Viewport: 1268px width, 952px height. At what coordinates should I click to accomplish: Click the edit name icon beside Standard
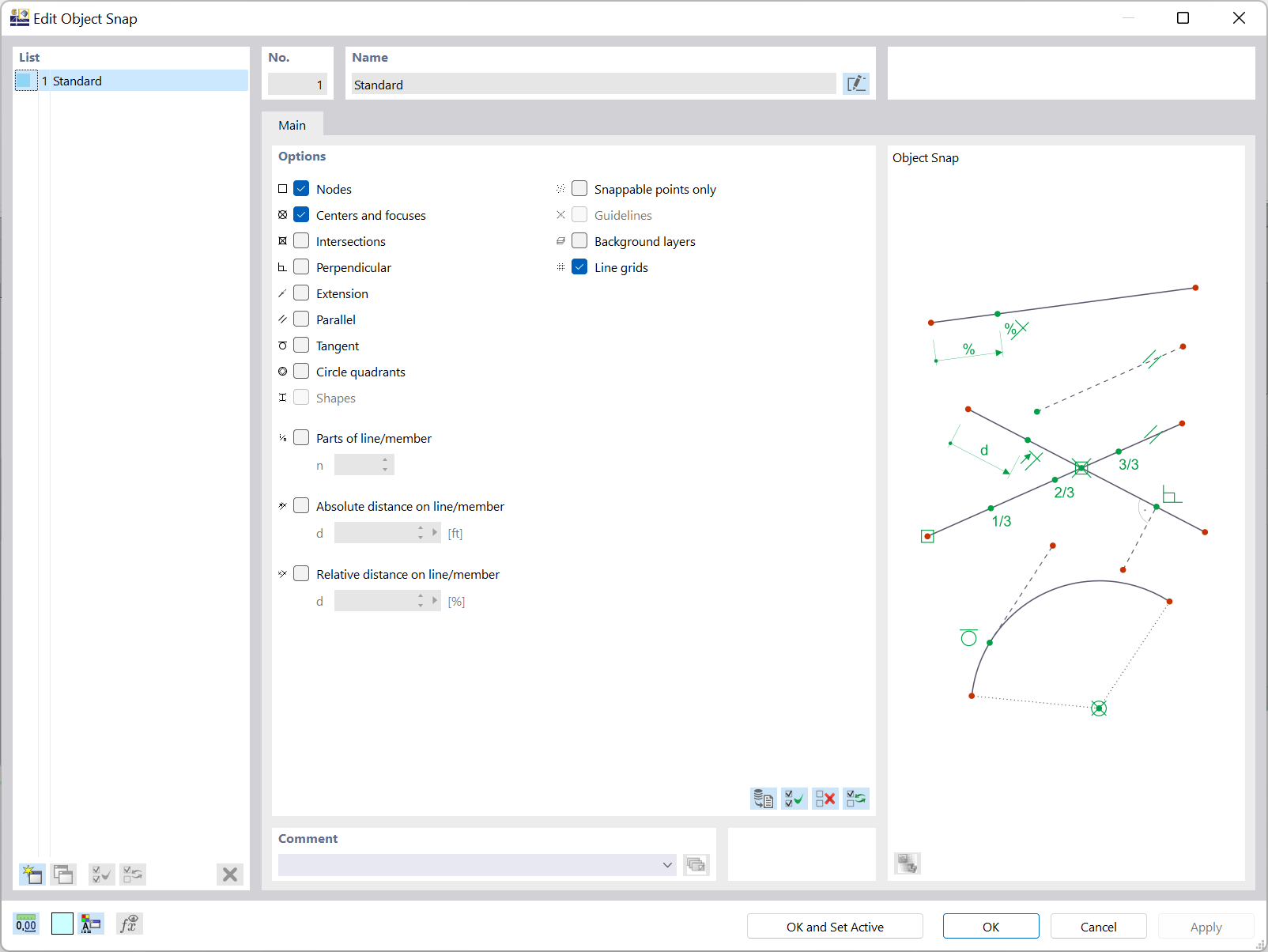click(856, 84)
